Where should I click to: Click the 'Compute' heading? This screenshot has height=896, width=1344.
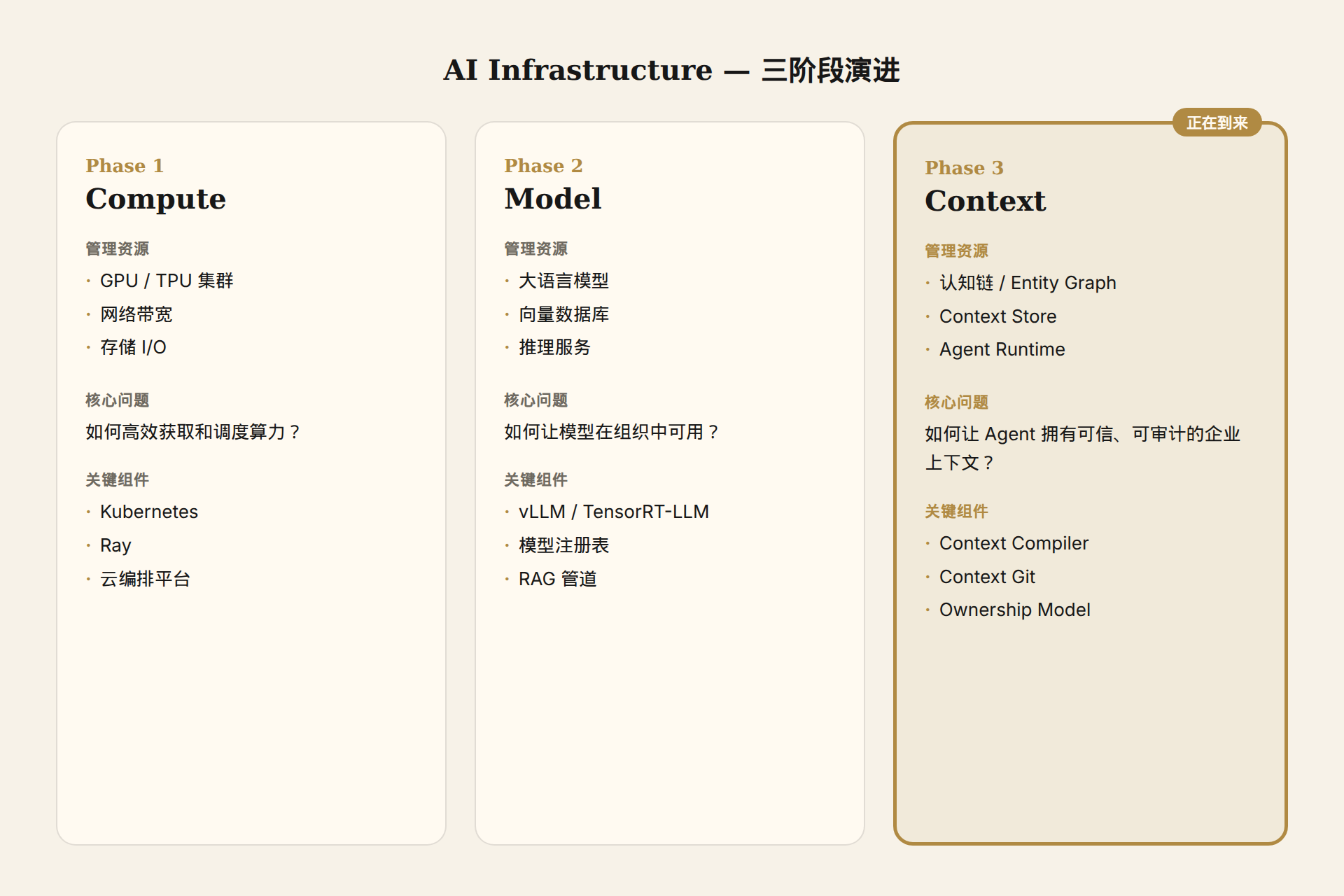[155, 199]
